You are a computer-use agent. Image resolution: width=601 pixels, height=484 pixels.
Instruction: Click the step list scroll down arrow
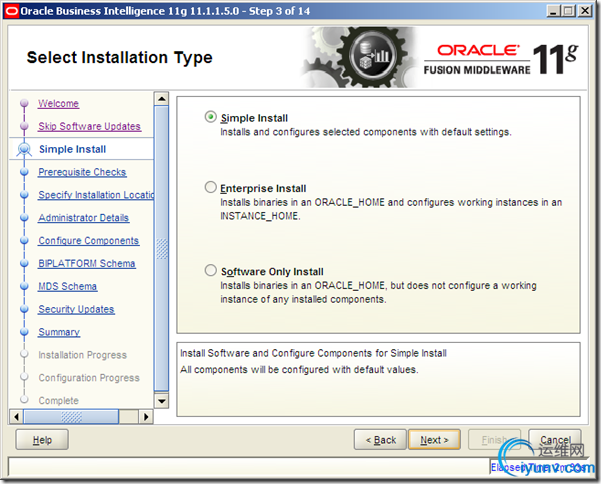(x=161, y=401)
